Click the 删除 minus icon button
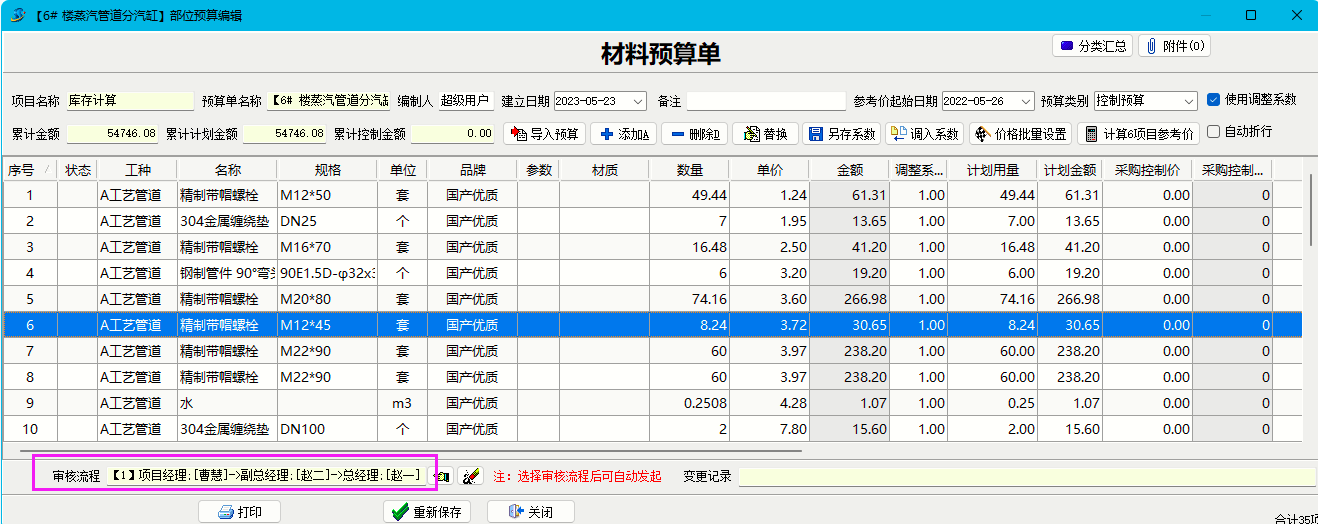This screenshot has height=524, width=1318. pyautogui.click(x=692, y=134)
